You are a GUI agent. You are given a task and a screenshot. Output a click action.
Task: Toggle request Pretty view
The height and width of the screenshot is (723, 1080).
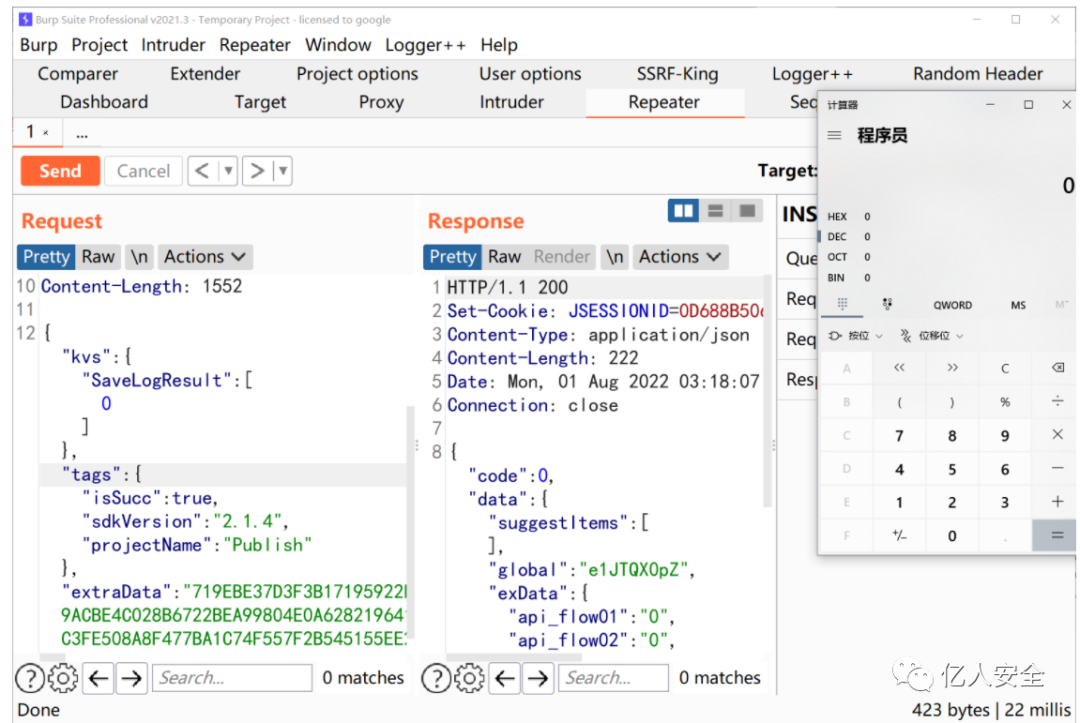point(46,257)
